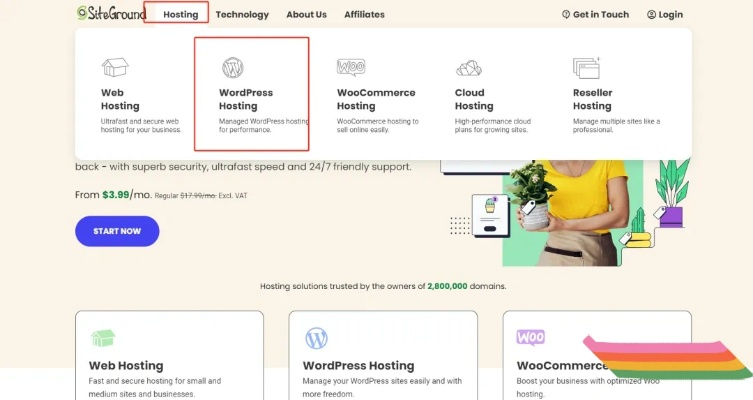Image resolution: width=753 pixels, height=400 pixels.
Task: Click 'Managed WordPress hosting for performance' text
Action: coord(264,126)
